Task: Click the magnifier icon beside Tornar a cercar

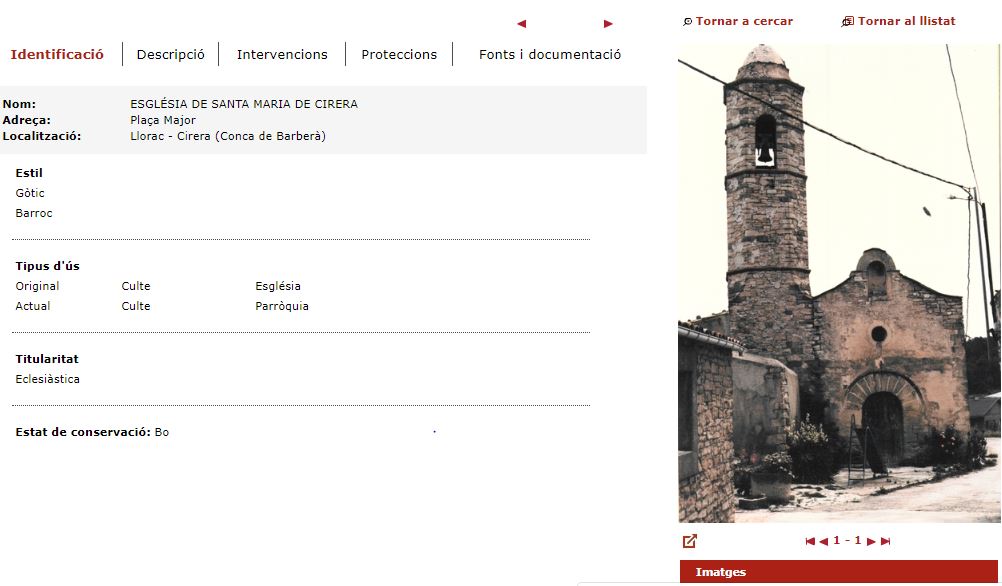Action: (x=688, y=22)
